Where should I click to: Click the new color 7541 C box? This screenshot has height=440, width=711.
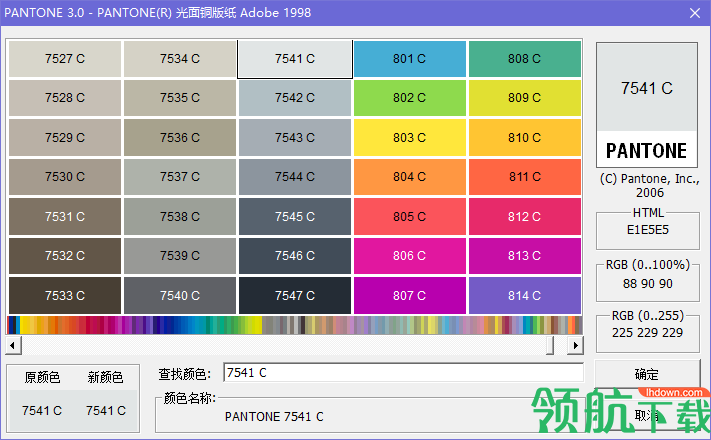coord(106,411)
